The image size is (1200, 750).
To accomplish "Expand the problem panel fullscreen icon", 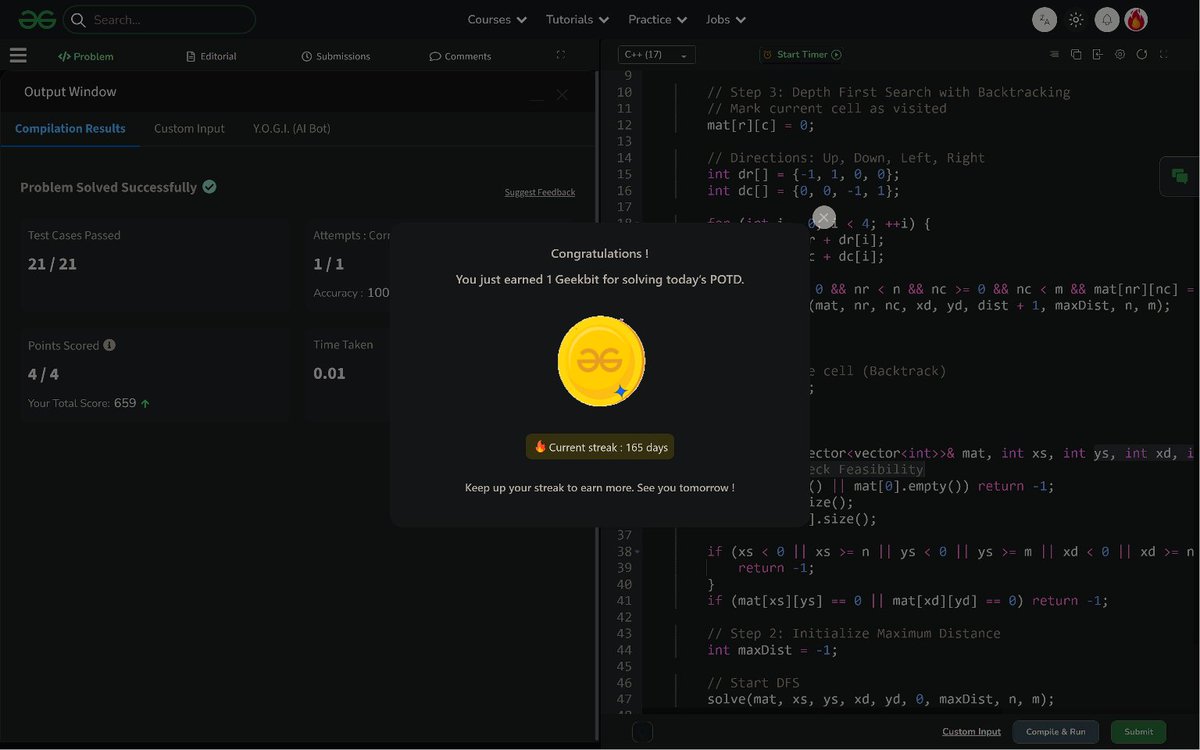I will point(560,55).
